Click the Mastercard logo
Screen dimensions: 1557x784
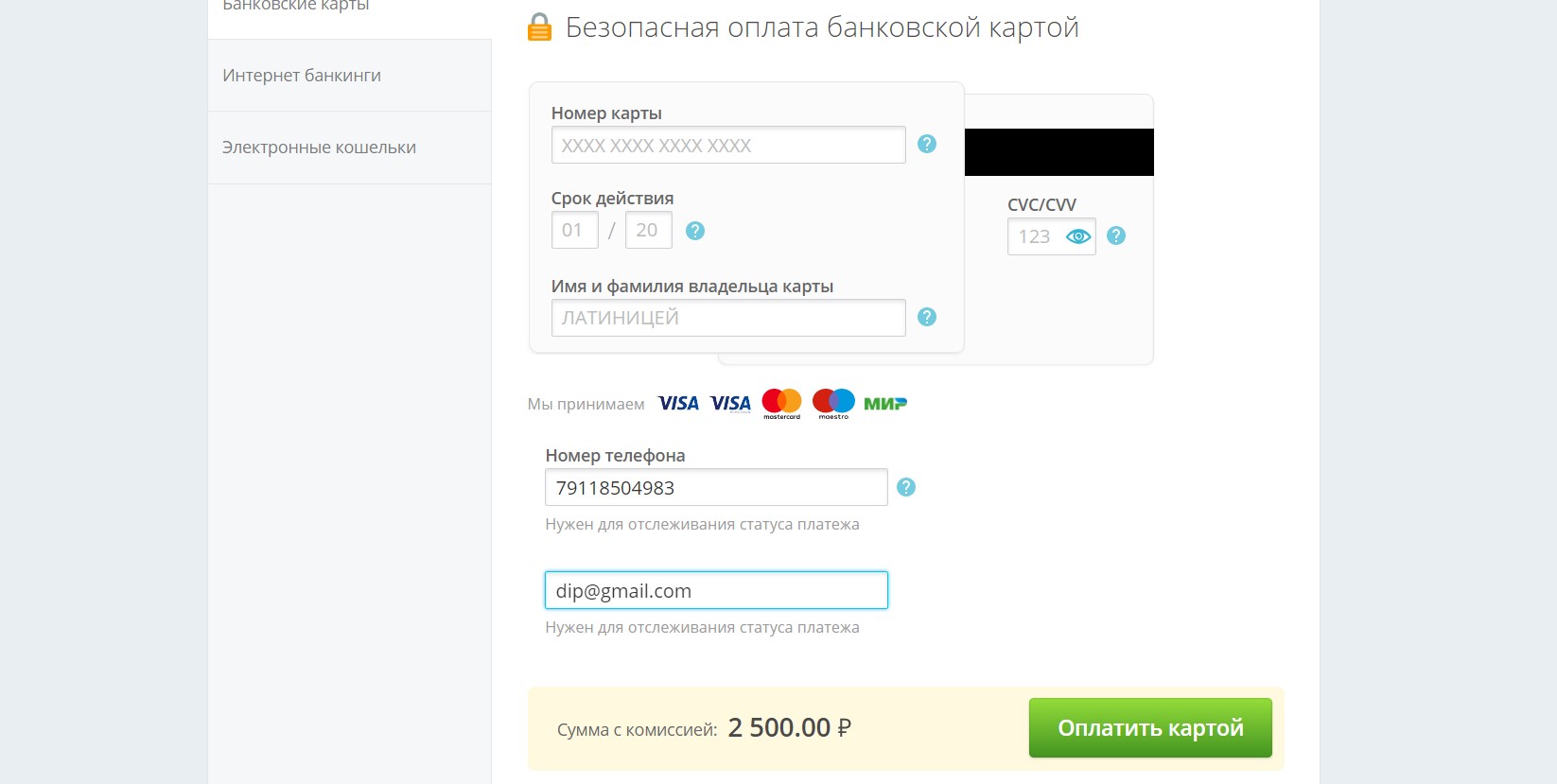click(781, 403)
